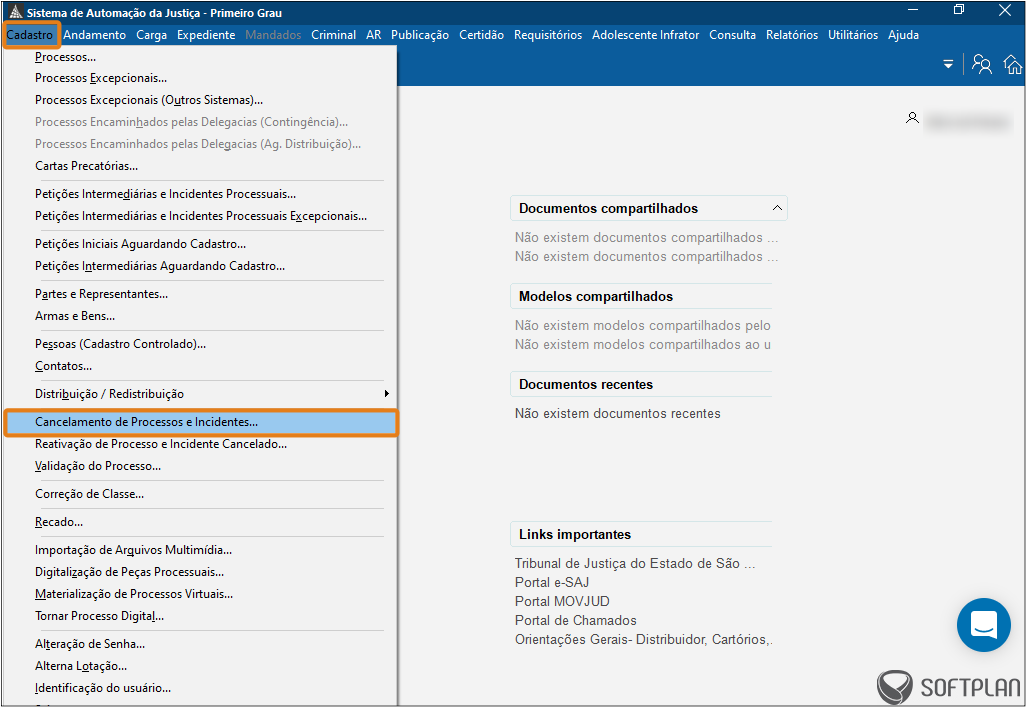Open the Publicação menu
The height and width of the screenshot is (707, 1026).
(419, 35)
